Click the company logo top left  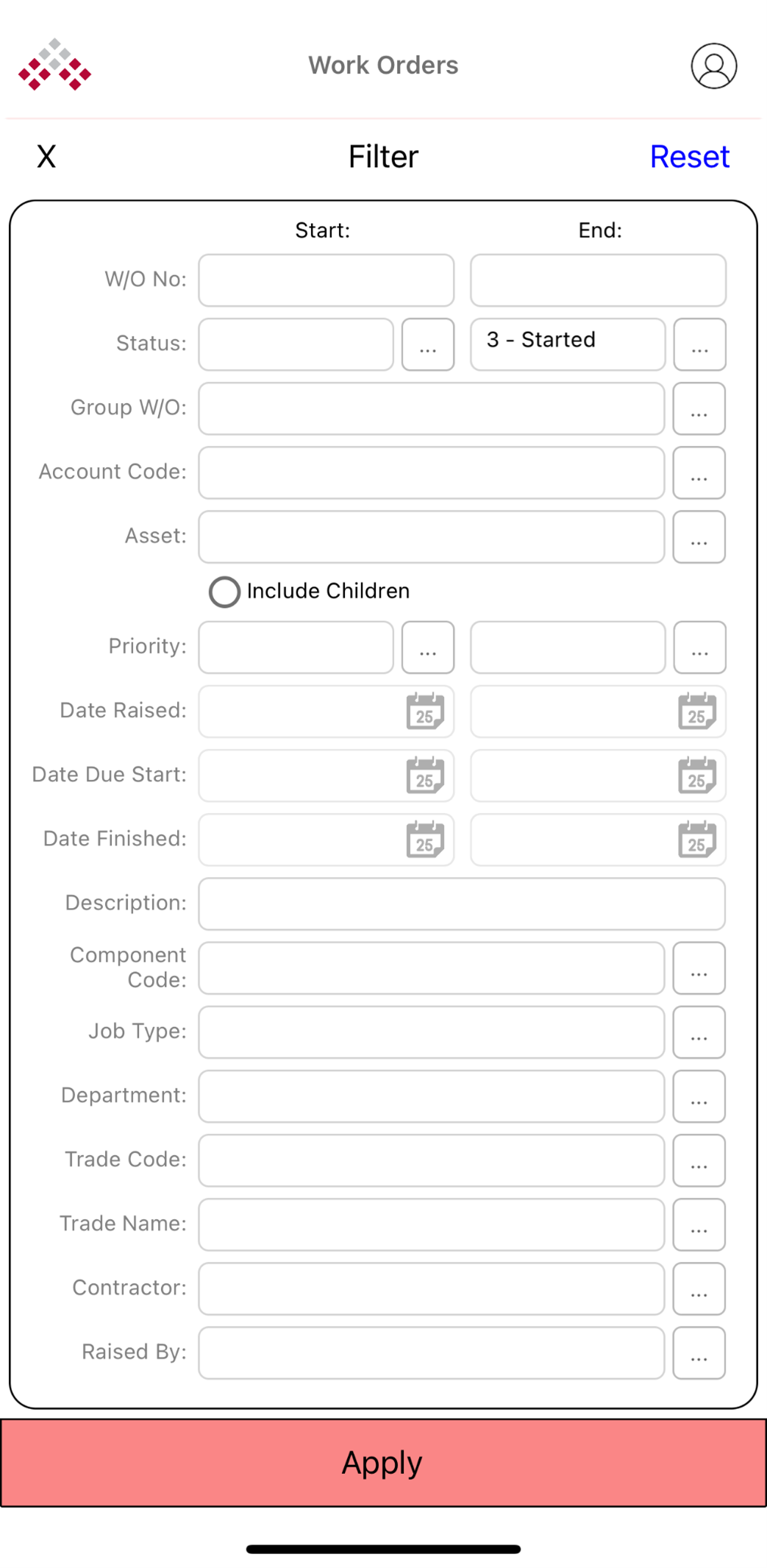click(x=54, y=65)
